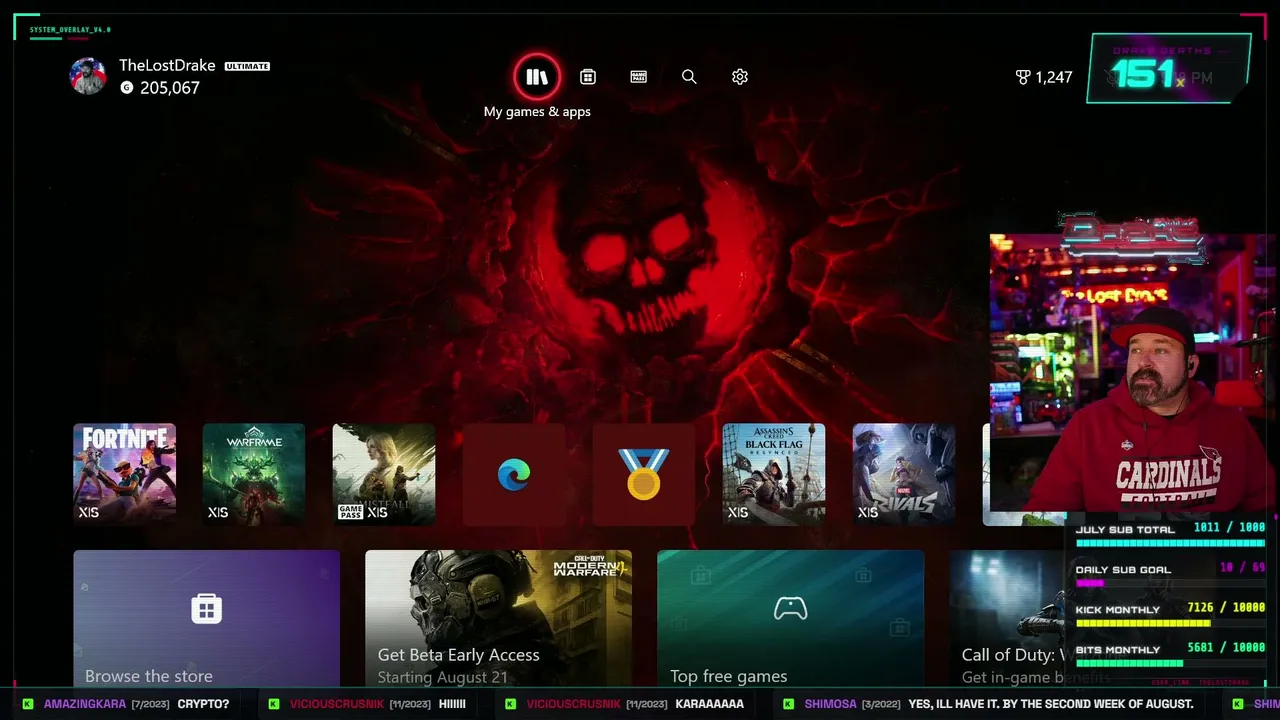Click the SYSTEM_OVERLAY_V4.0 label
The image size is (1280, 720).
coord(70,30)
